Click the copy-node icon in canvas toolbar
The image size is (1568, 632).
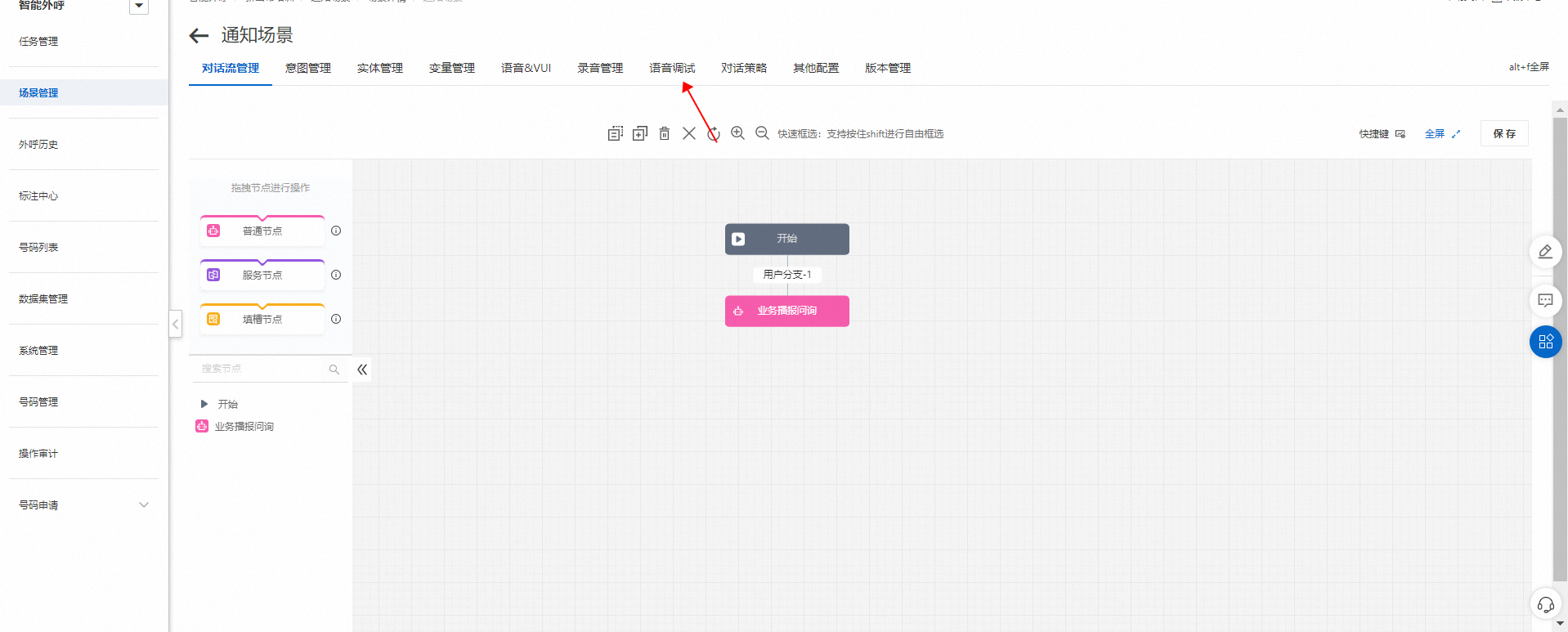[616, 133]
